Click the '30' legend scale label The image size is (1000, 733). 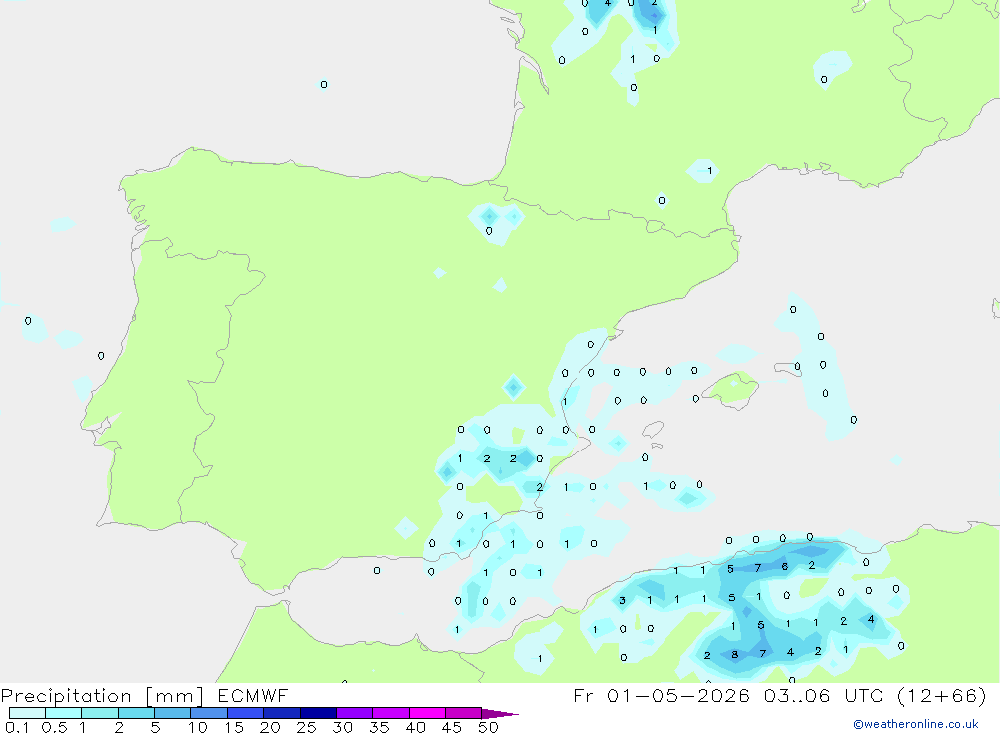coord(343,727)
